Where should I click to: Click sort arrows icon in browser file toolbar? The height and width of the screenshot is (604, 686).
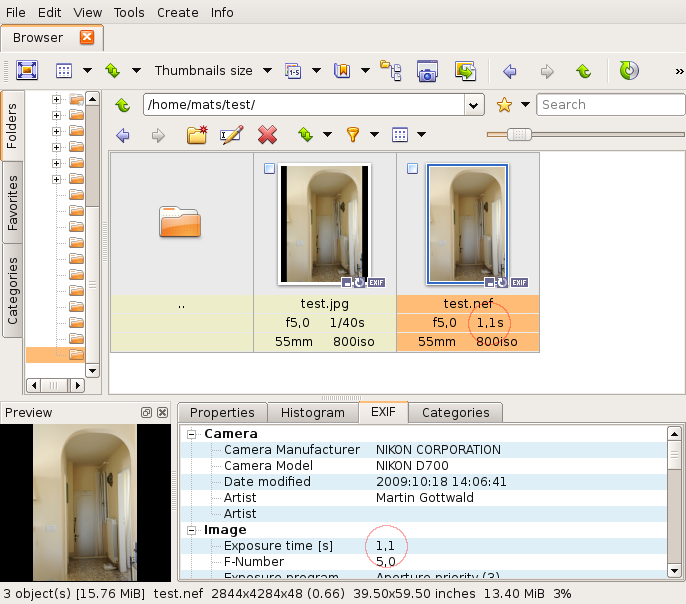click(x=306, y=135)
